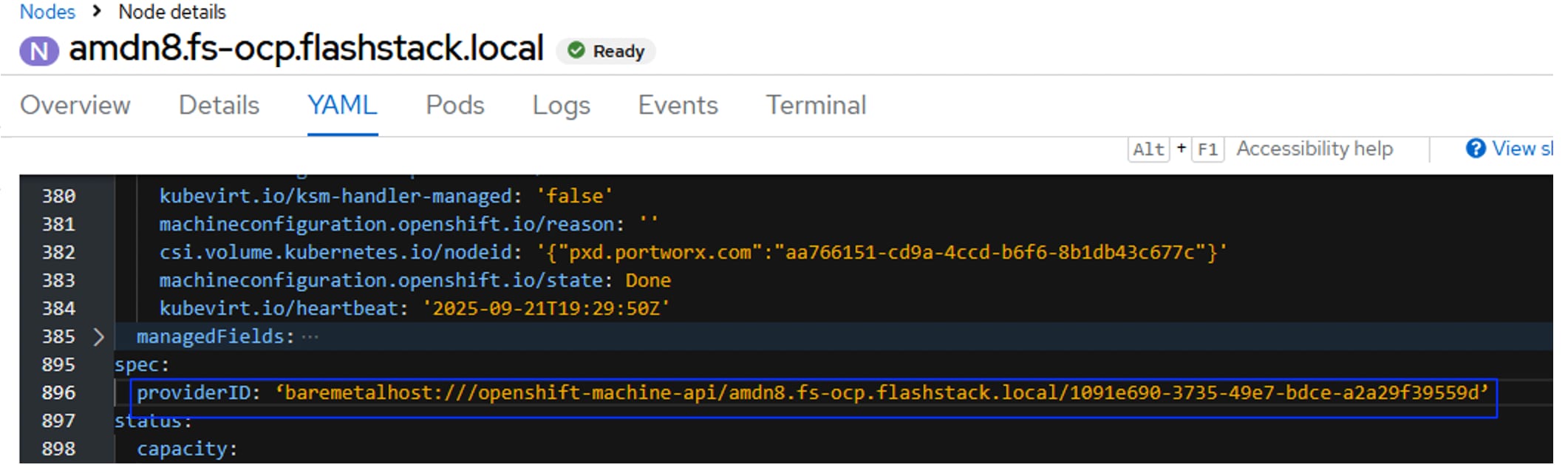This screenshot has height=476, width=1568.
Task: Navigate back via Nodes breadcrumb link
Action: (x=47, y=12)
